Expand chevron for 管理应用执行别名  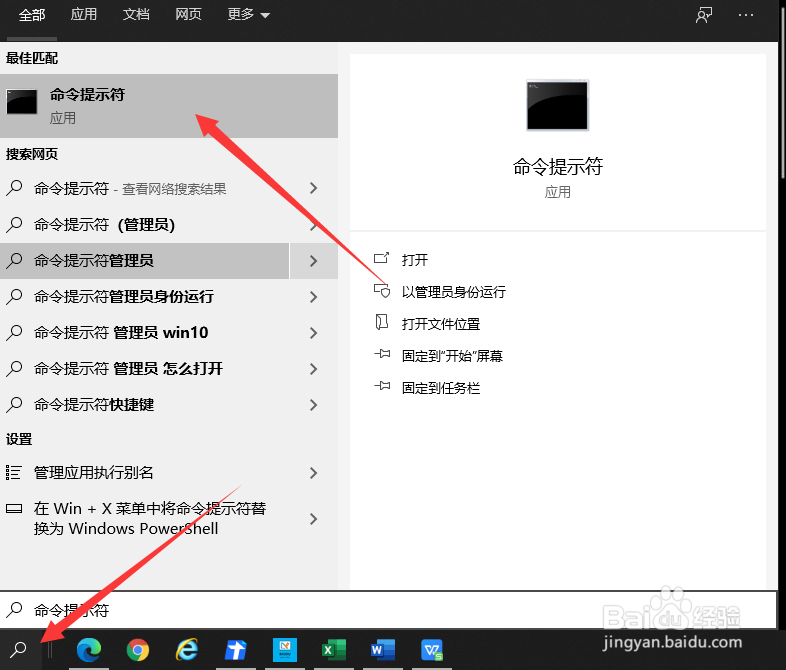coord(314,473)
